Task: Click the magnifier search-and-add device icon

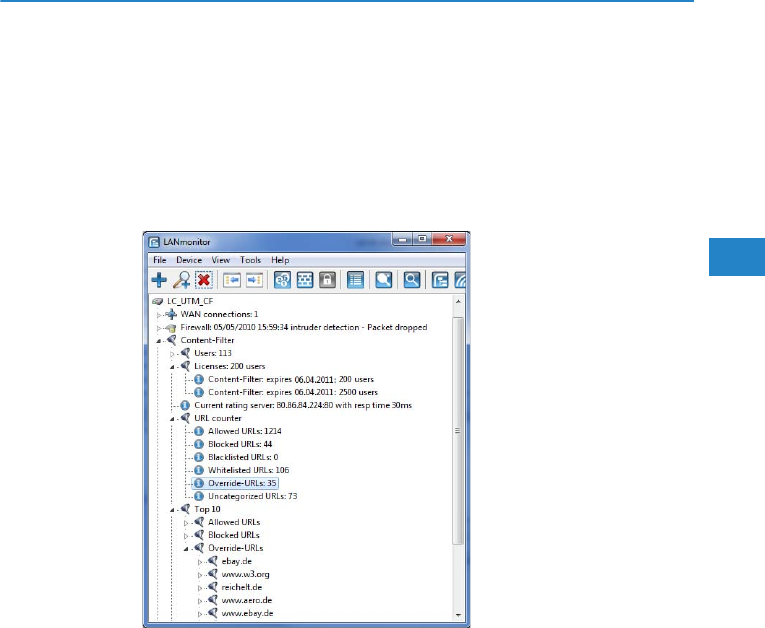Action: coord(181,280)
